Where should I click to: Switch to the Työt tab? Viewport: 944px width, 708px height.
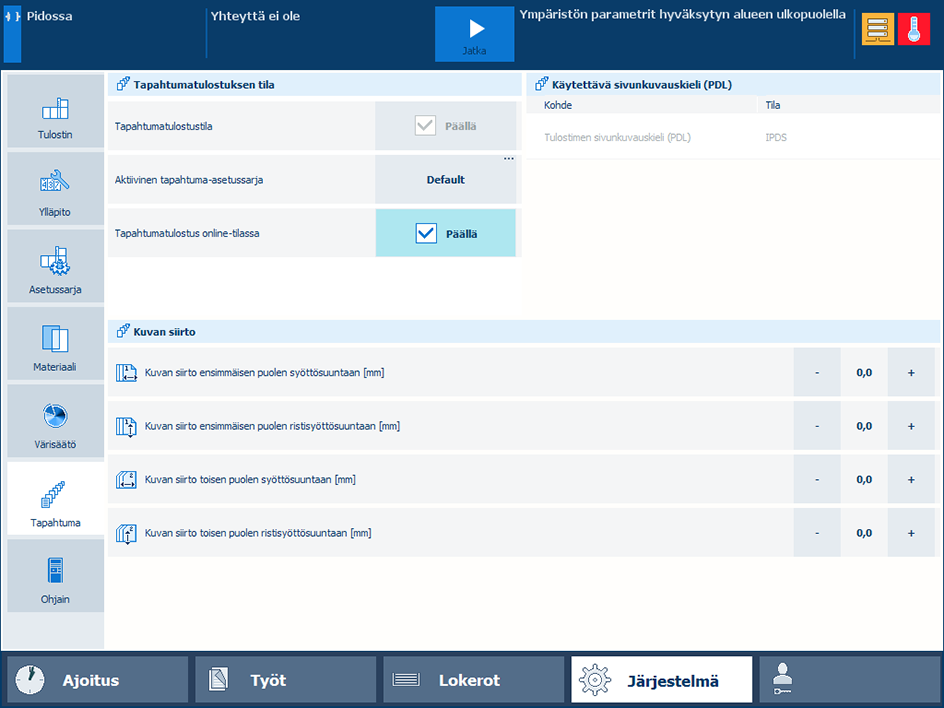(x=286, y=680)
